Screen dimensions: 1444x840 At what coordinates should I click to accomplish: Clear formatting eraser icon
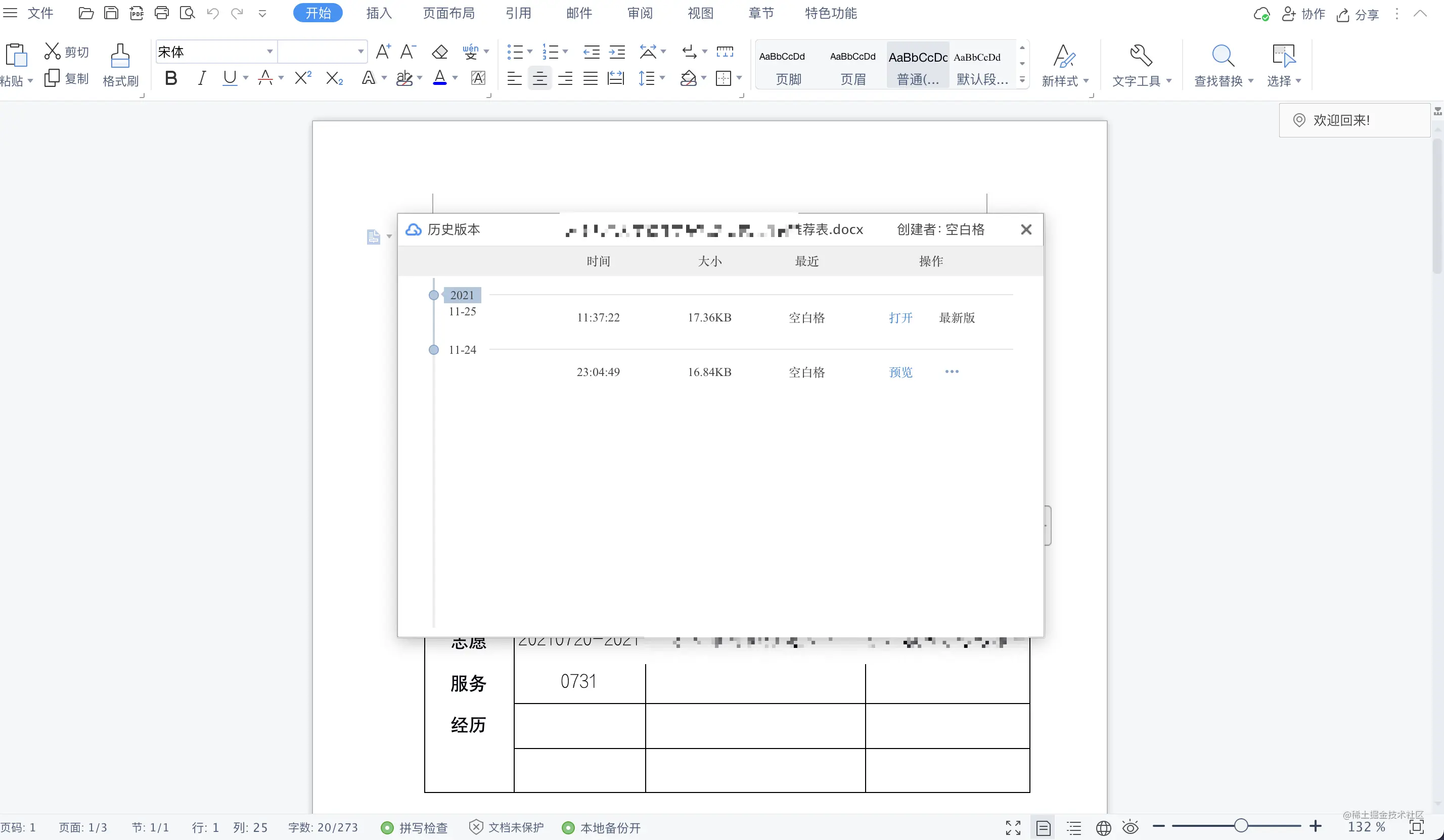coord(439,52)
